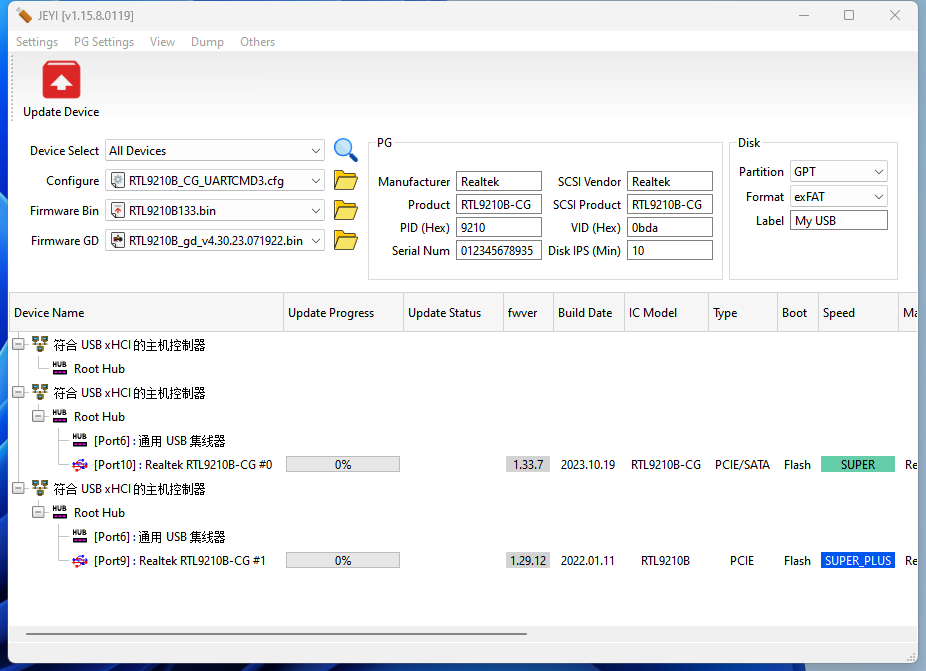The width and height of the screenshot is (926, 671).
Task: Click the red Update Device icon
Action: pos(61,80)
